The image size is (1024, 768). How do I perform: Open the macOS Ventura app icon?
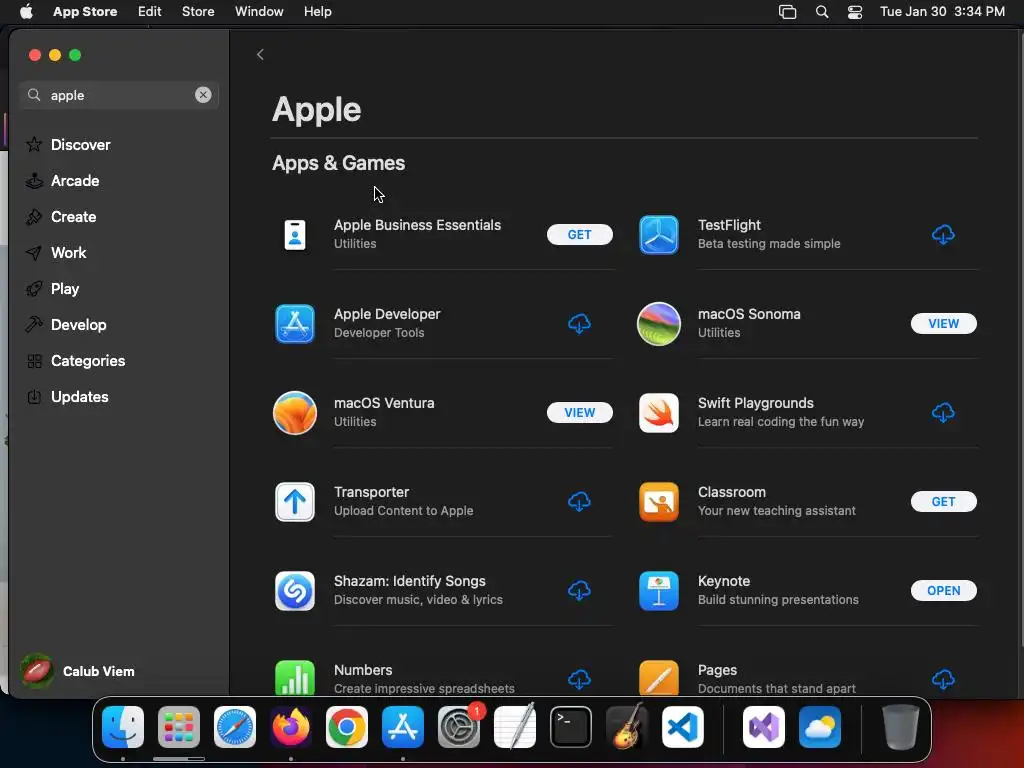pyautogui.click(x=295, y=413)
